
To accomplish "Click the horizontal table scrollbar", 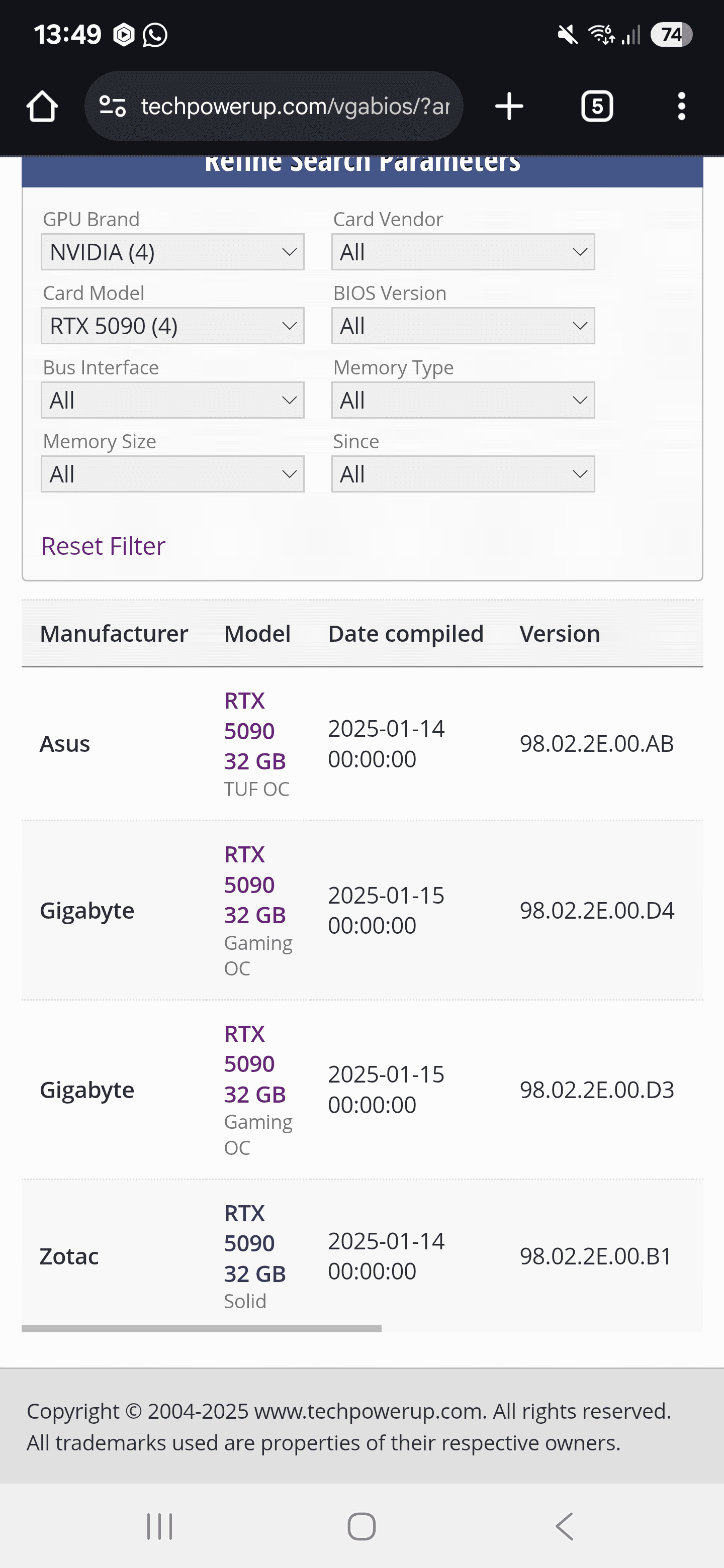I will (x=201, y=1329).
